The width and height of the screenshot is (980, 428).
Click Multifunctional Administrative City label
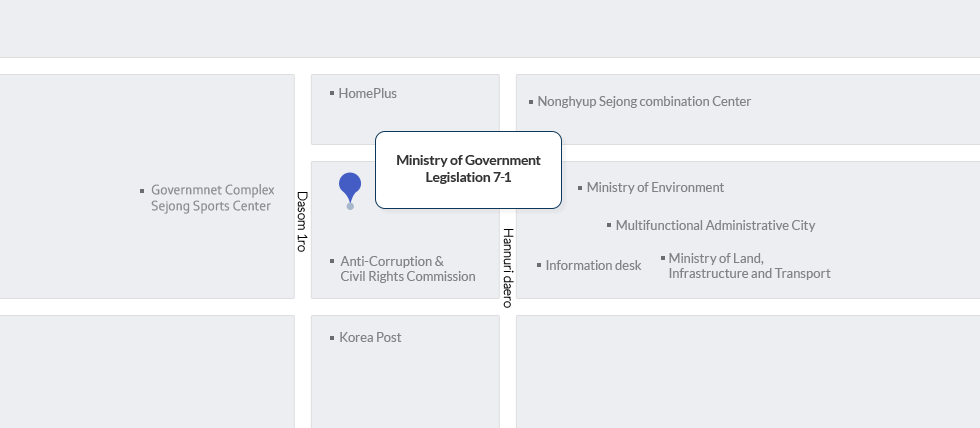click(715, 226)
